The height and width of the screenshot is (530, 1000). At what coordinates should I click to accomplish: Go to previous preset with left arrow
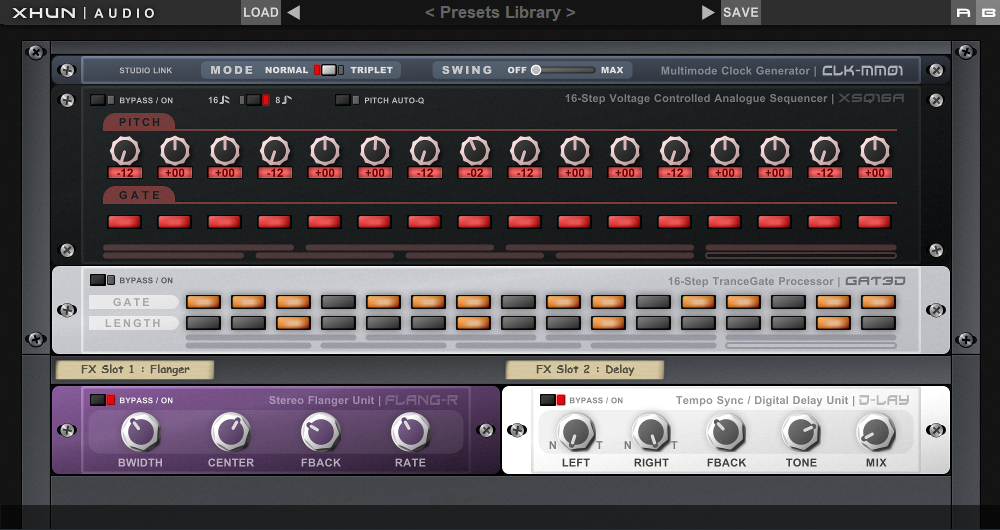click(293, 12)
